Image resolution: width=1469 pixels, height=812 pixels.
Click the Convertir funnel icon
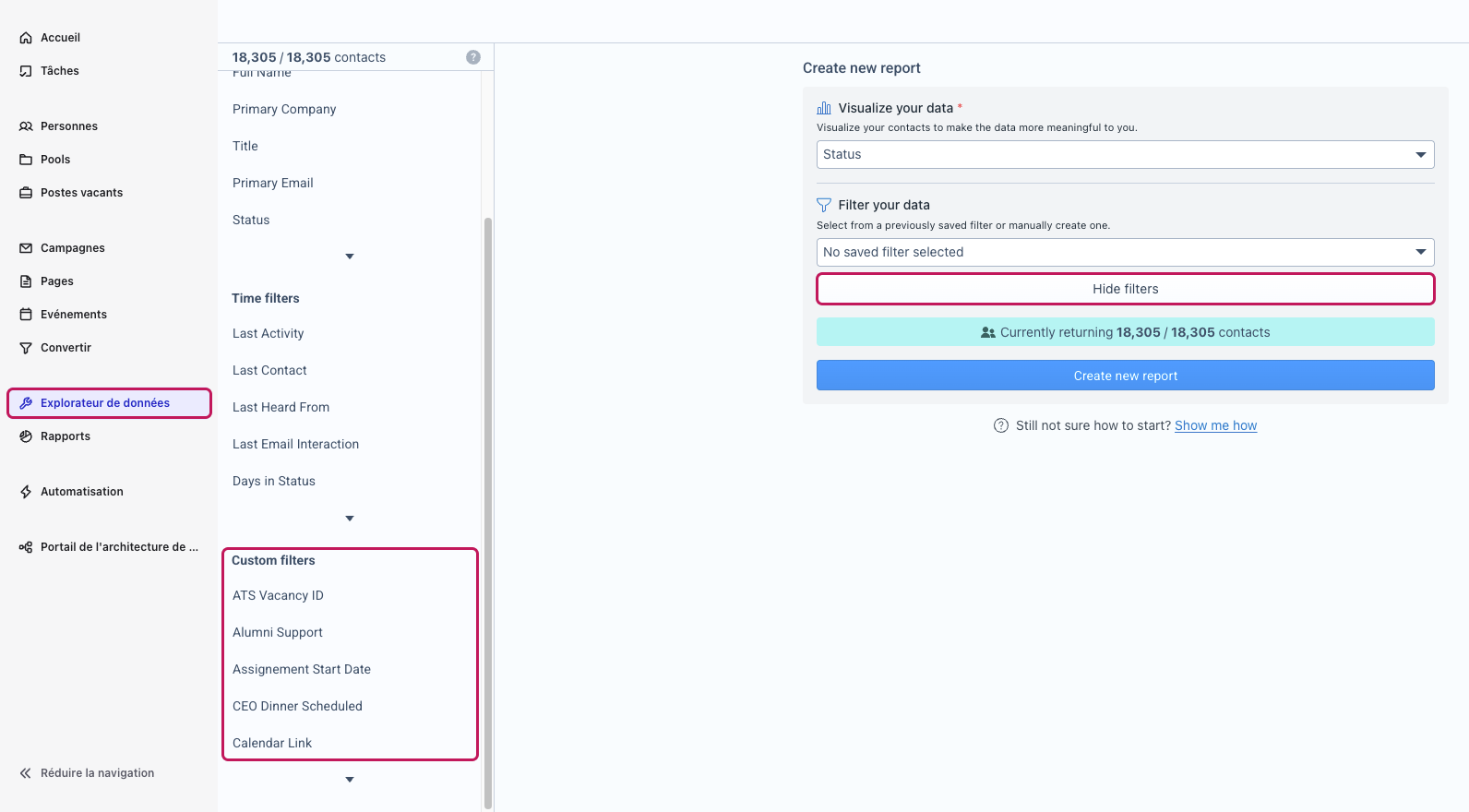point(26,348)
